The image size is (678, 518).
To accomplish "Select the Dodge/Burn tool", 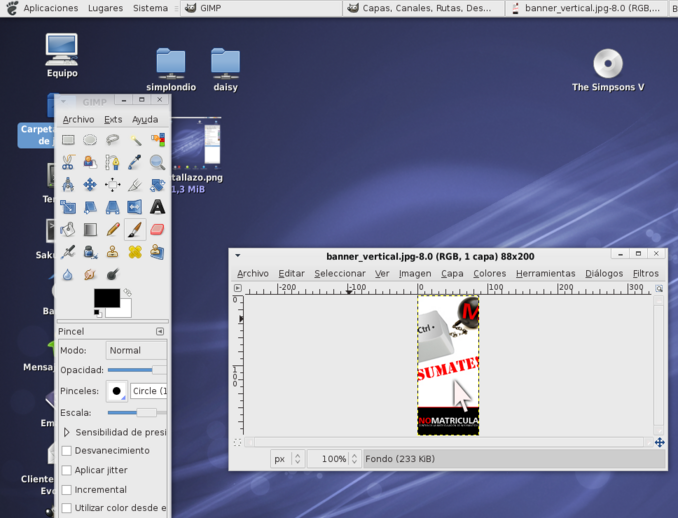I will click(112, 275).
